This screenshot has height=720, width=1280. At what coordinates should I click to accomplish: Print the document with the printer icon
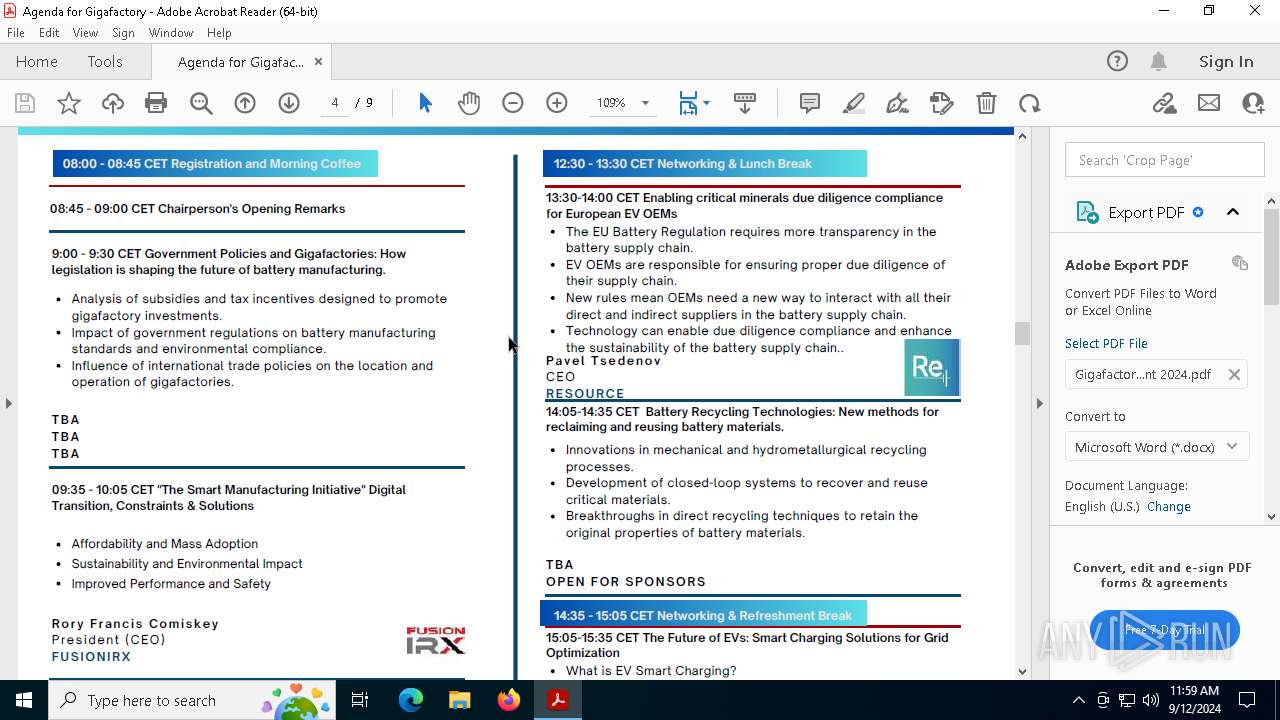(156, 103)
